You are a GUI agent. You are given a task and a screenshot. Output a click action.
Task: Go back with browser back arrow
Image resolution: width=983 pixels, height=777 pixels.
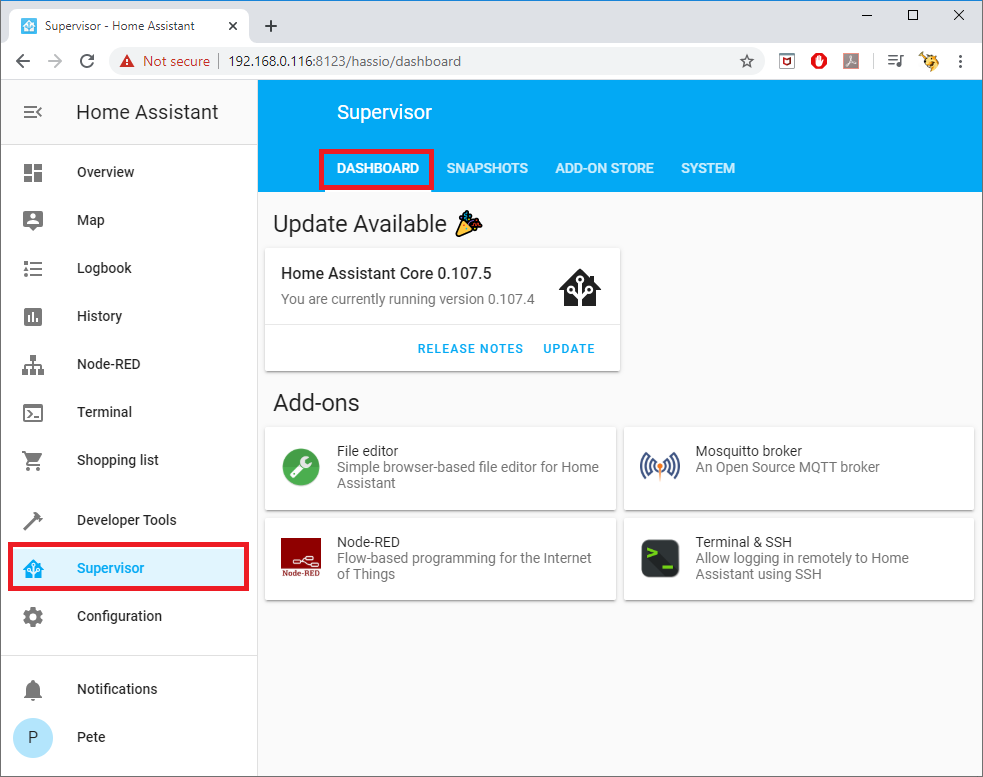23,61
